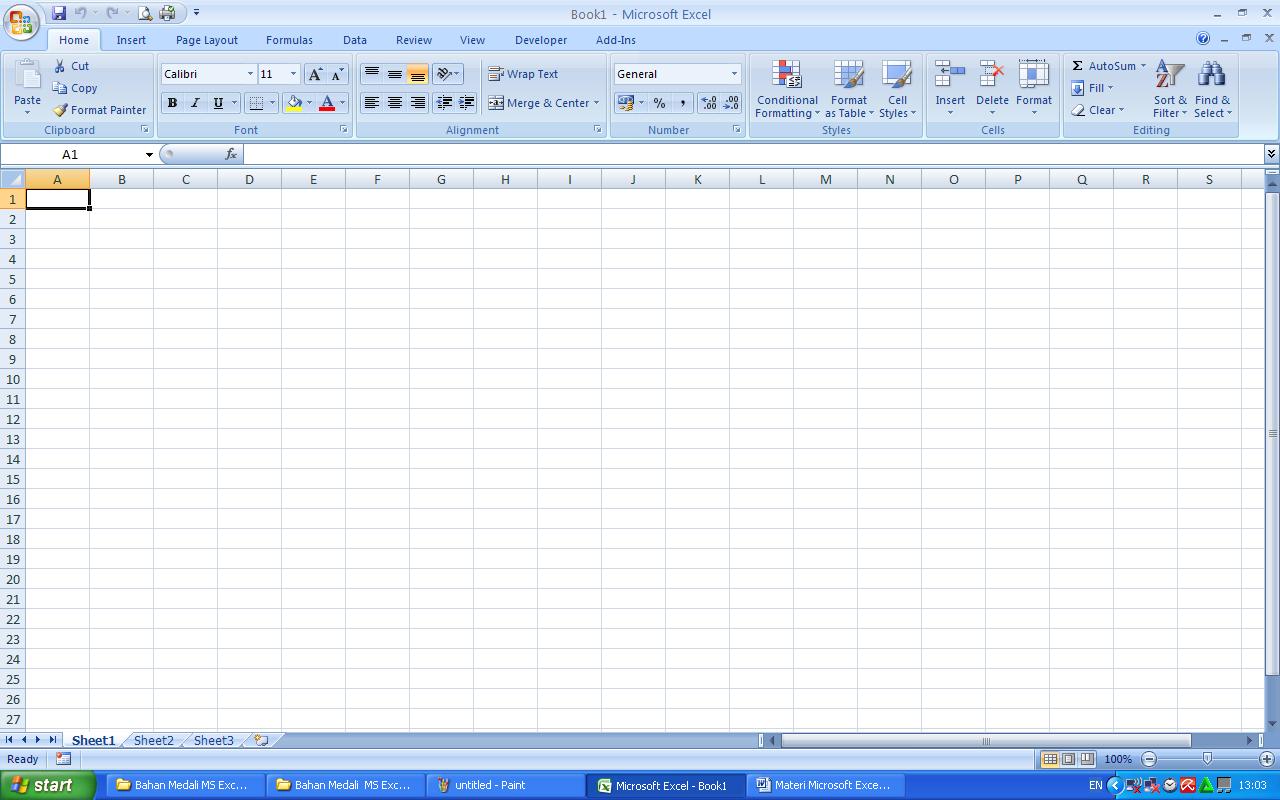
Task: Decrease font size with Shrink Font
Action: coord(337,74)
